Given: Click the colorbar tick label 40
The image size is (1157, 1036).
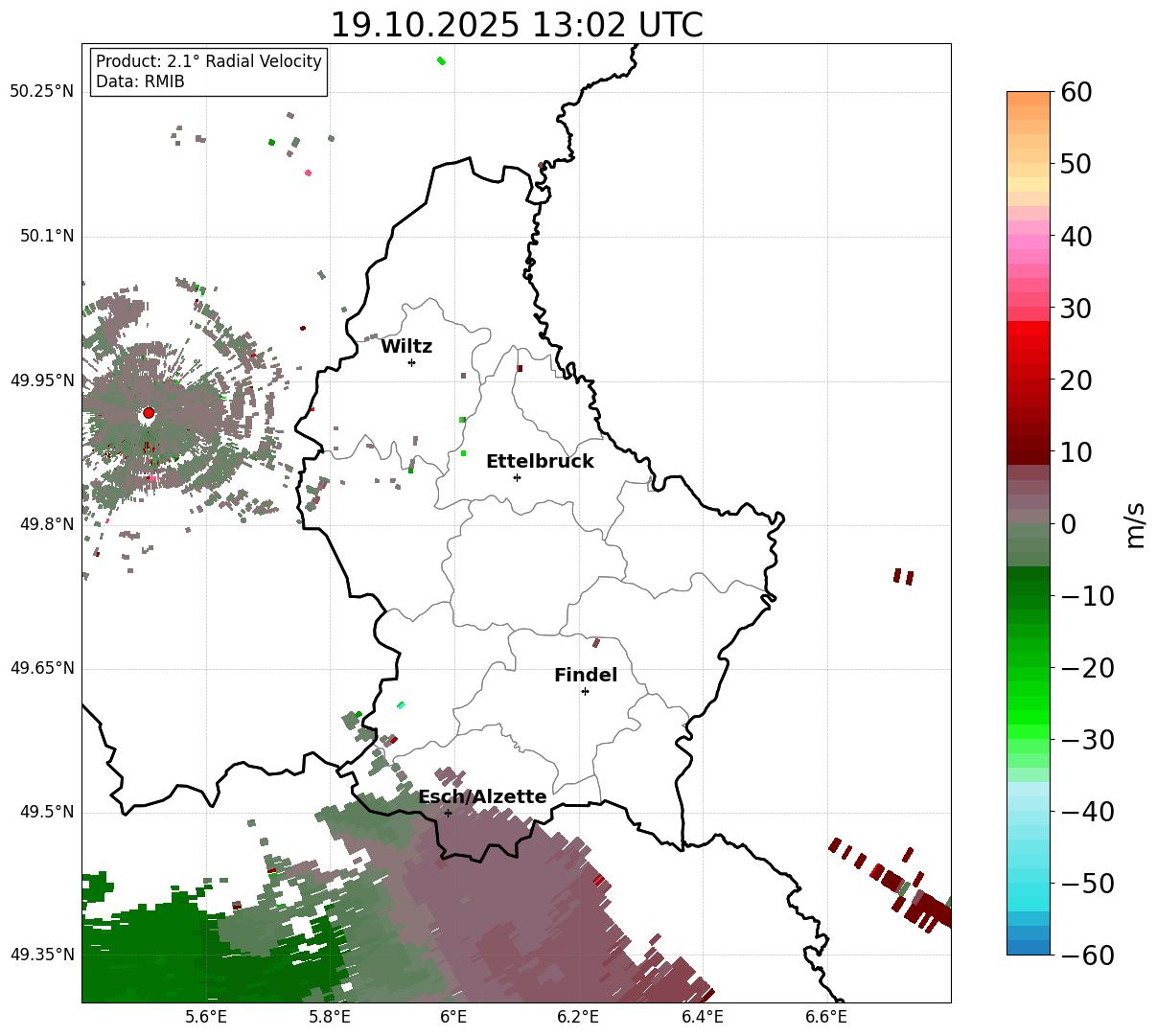Looking at the screenshot, I should tap(1077, 236).
